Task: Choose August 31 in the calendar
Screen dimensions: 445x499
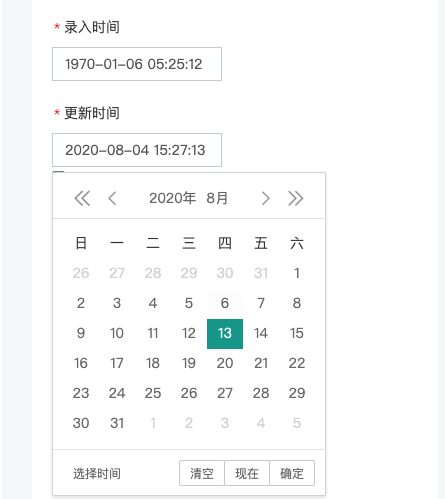Action: tap(117, 424)
